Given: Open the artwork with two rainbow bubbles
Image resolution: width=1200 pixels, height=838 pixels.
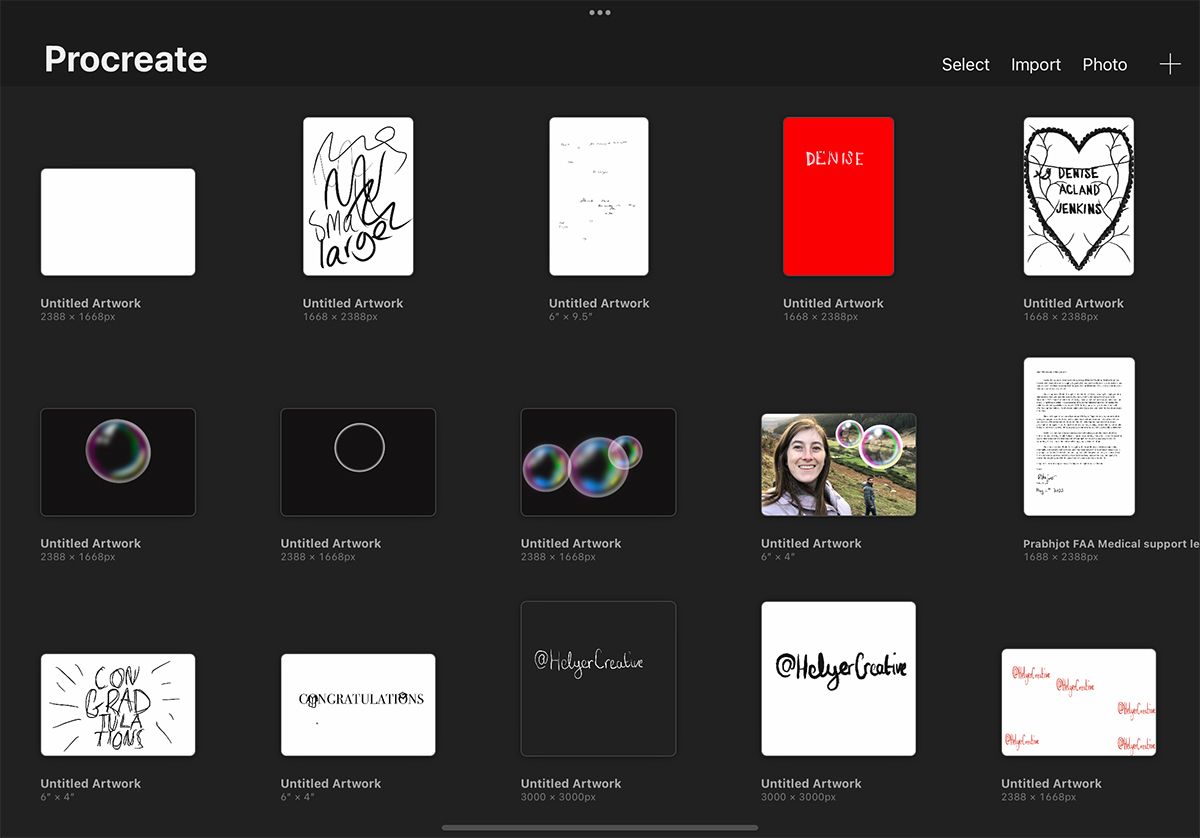Looking at the screenshot, I should pos(598,461).
